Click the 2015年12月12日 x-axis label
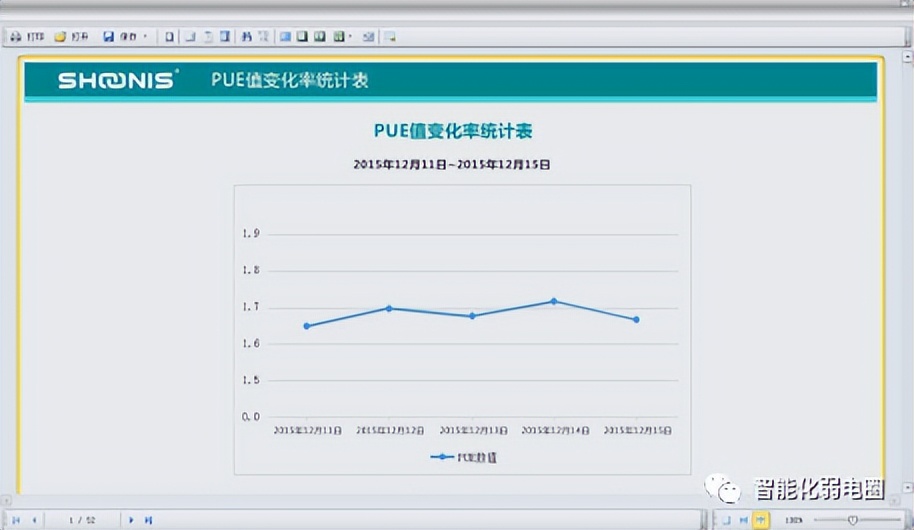914x530 pixels. click(x=390, y=430)
